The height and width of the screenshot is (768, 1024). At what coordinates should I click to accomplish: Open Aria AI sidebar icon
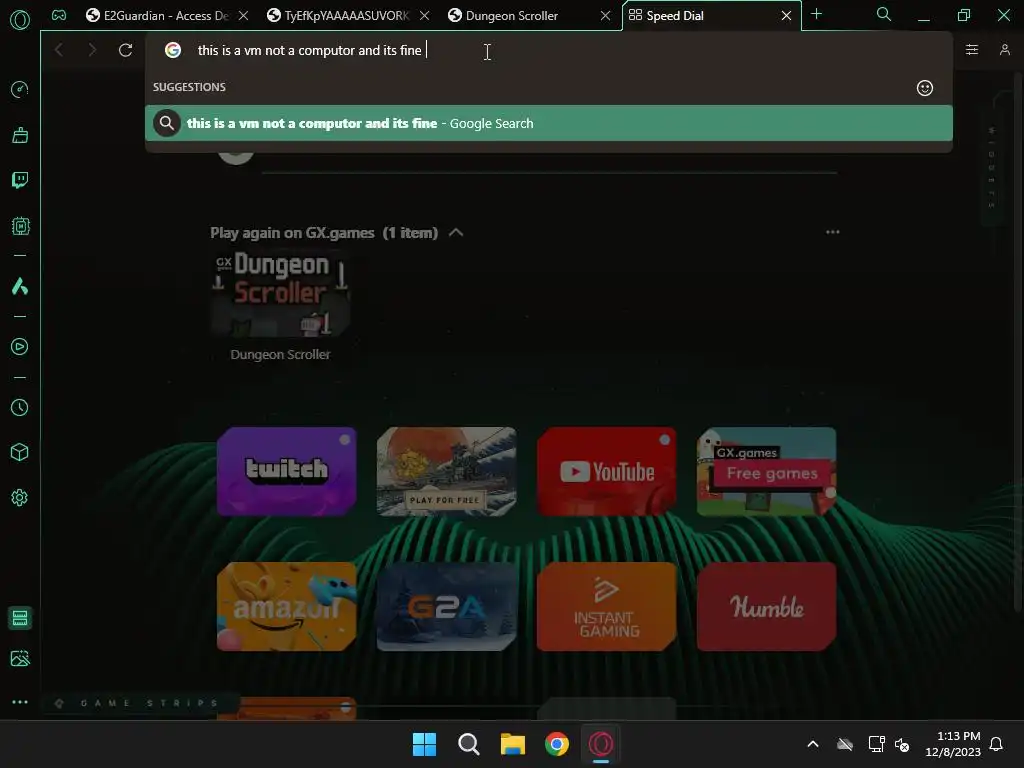[20, 286]
